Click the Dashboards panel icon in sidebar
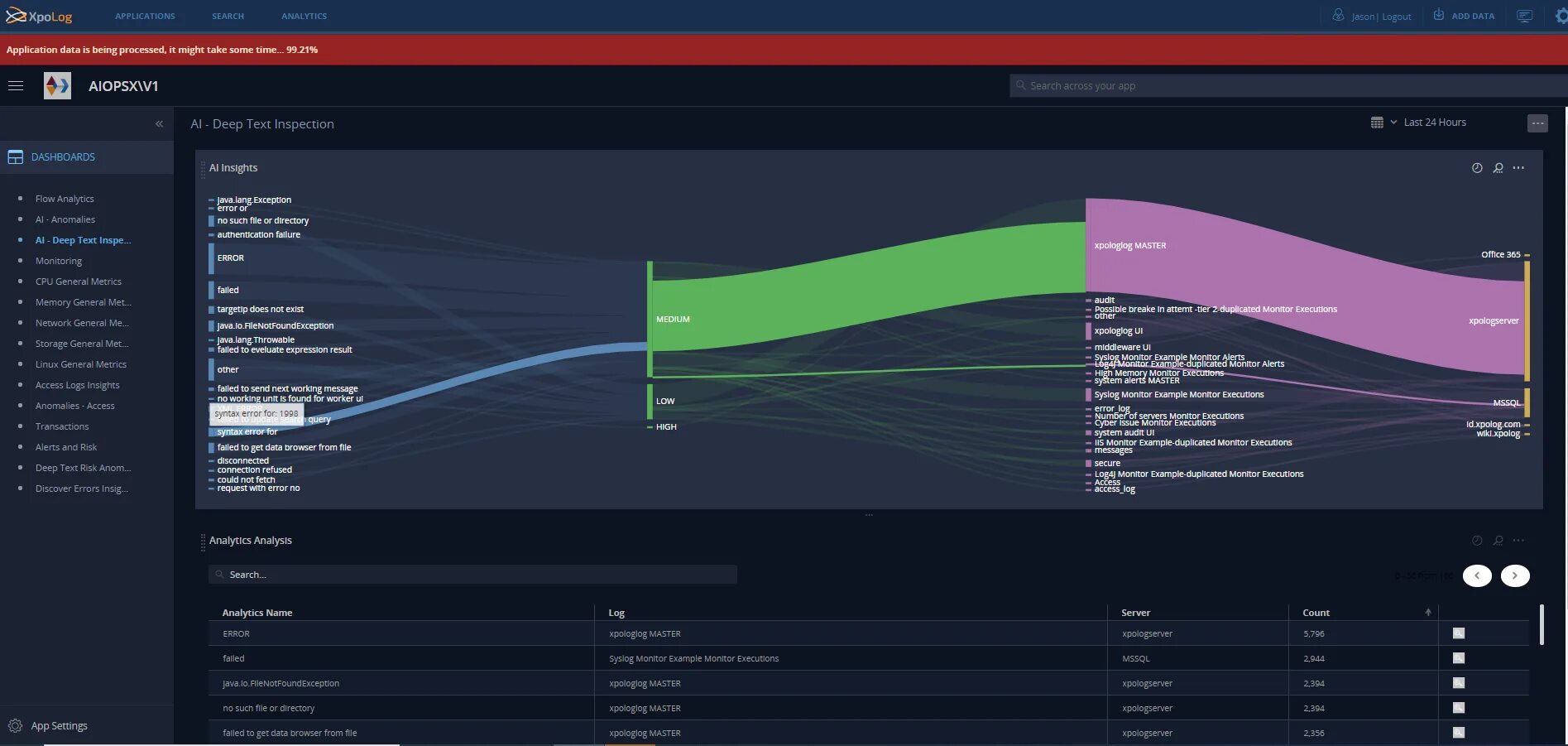The width and height of the screenshot is (1568, 746). click(x=15, y=156)
